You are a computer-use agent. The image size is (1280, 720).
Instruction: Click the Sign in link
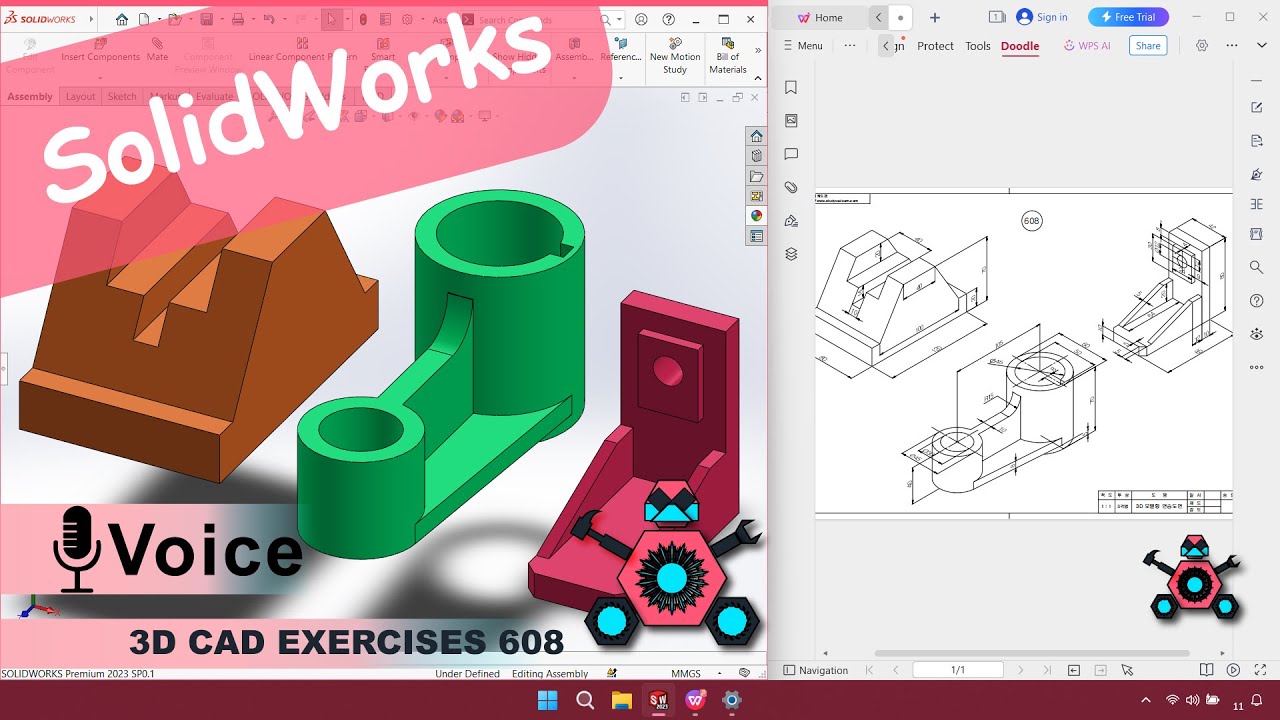coord(1042,17)
